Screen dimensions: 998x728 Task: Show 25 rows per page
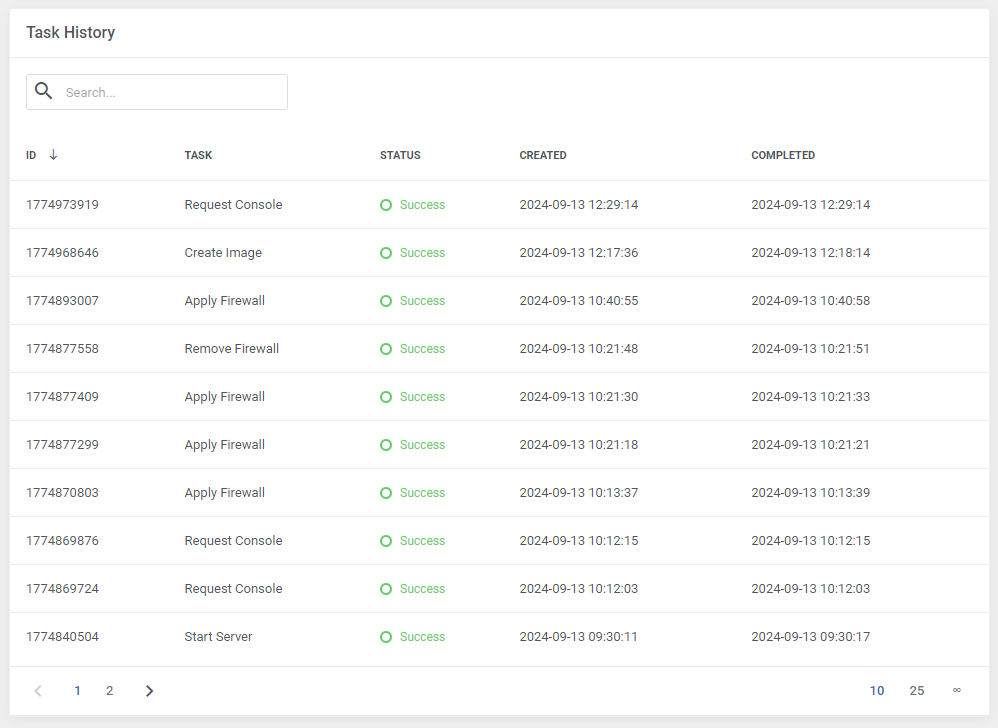click(917, 691)
